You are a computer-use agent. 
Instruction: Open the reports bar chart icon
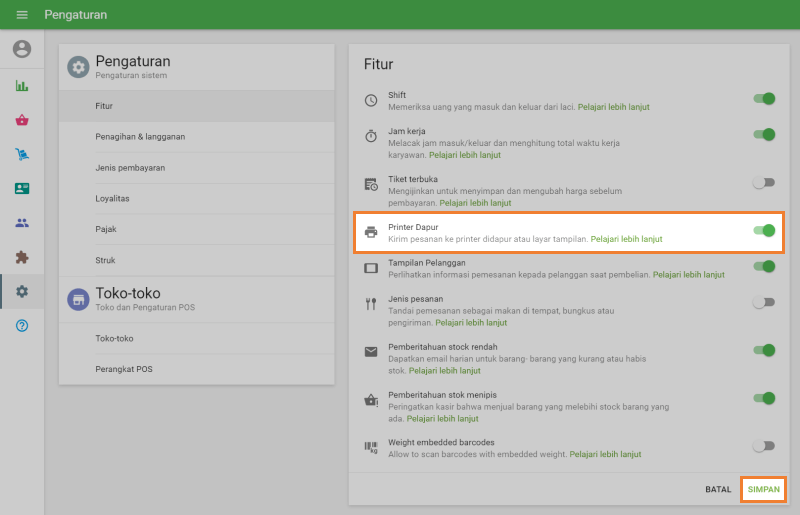point(22,86)
